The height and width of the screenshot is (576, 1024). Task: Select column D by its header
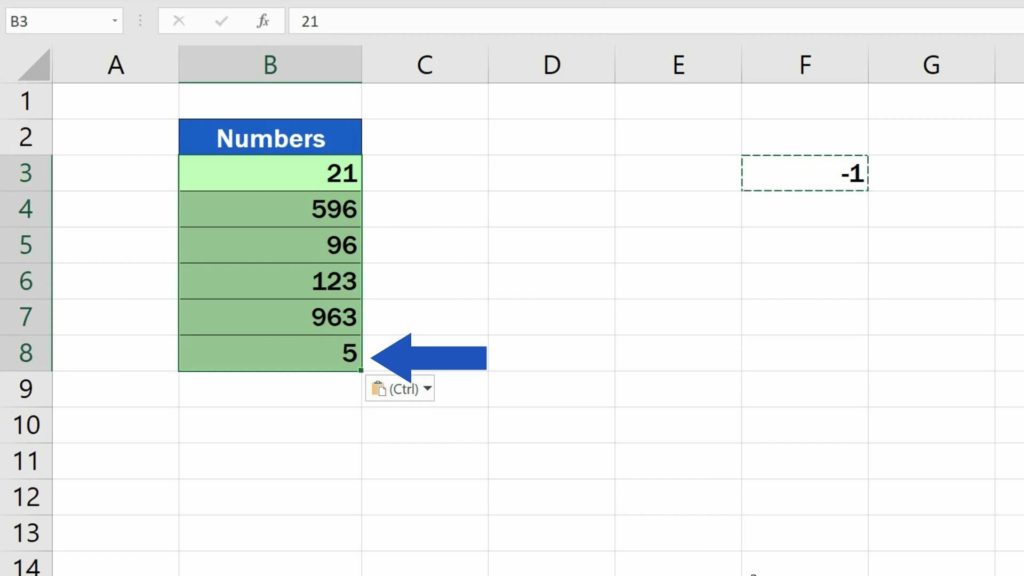click(551, 64)
